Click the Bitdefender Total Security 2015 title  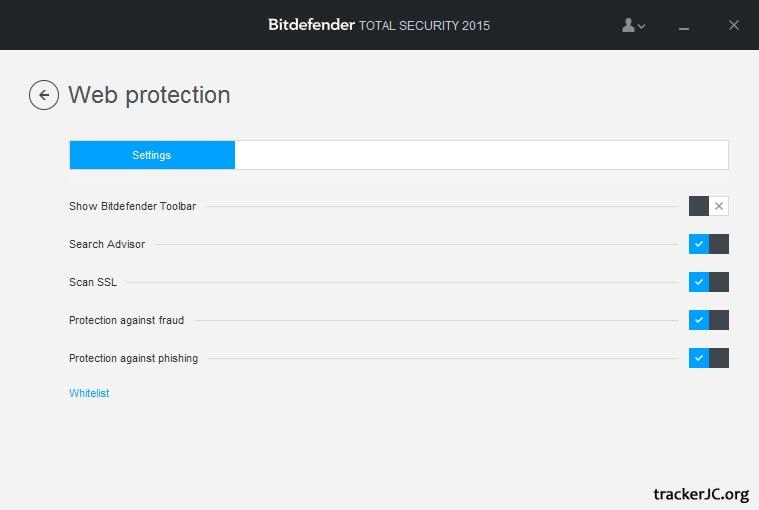pos(379,25)
